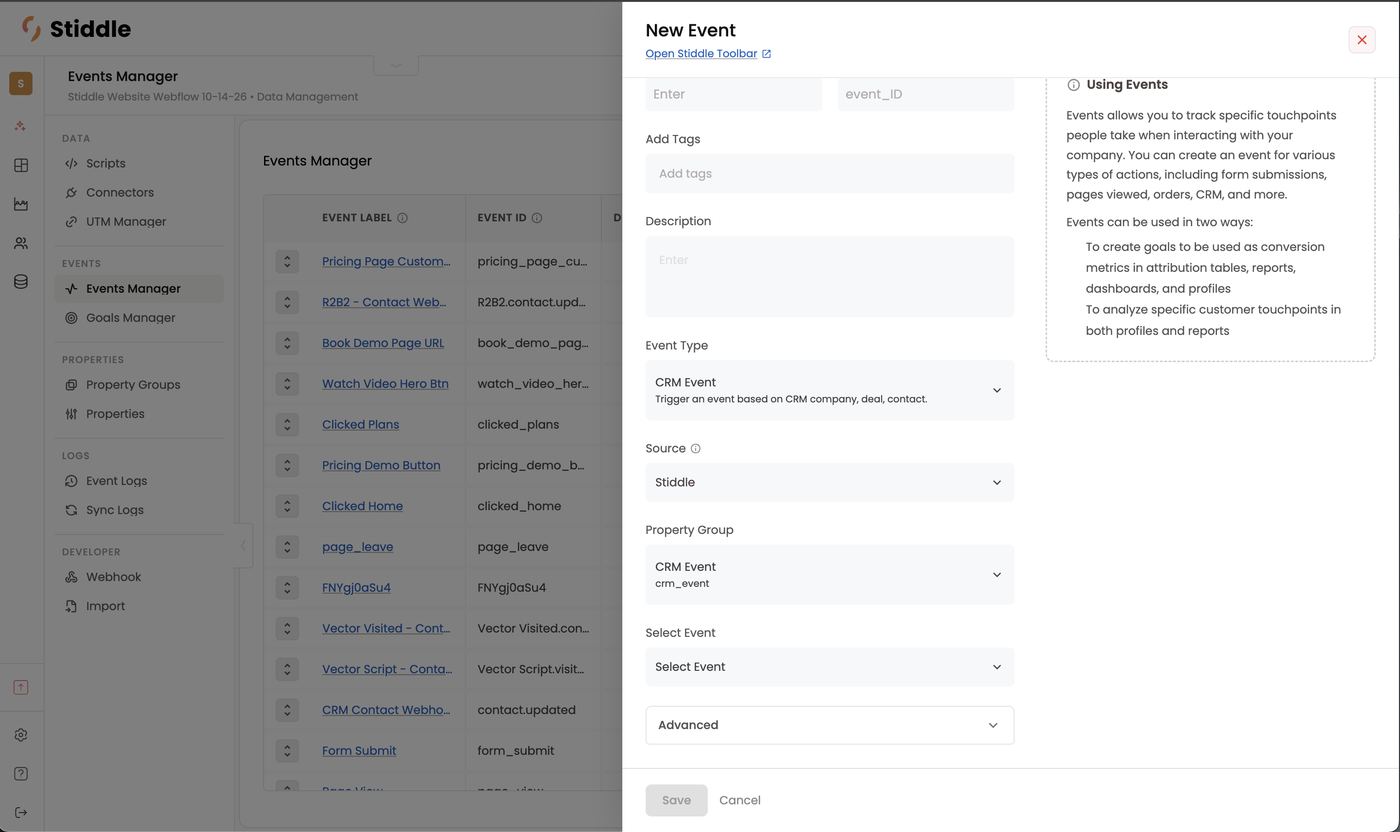Screen dimensions: 1400x832
Task: Open Stiddle Toolbar link
Action: coord(708,54)
